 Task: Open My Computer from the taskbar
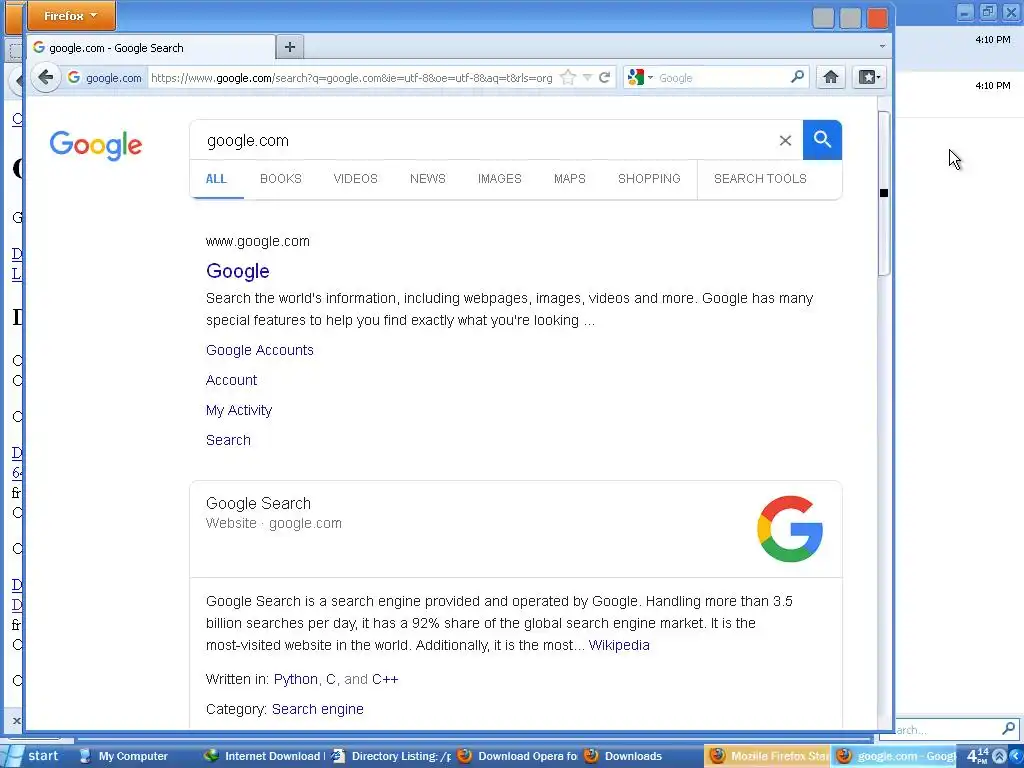(124, 756)
